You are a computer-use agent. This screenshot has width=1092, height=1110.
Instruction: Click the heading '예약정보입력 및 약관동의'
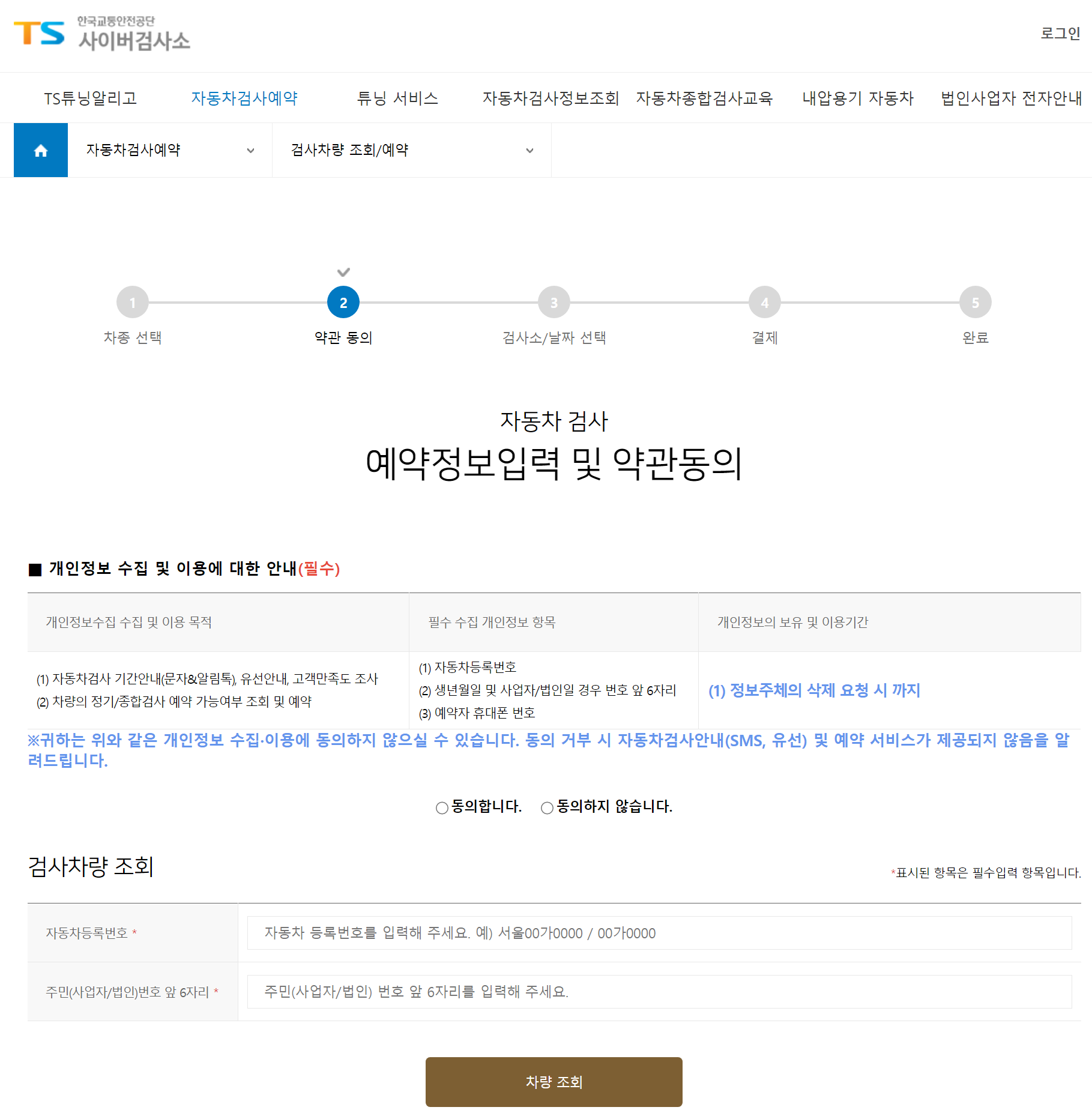click(x=554, y=464)
